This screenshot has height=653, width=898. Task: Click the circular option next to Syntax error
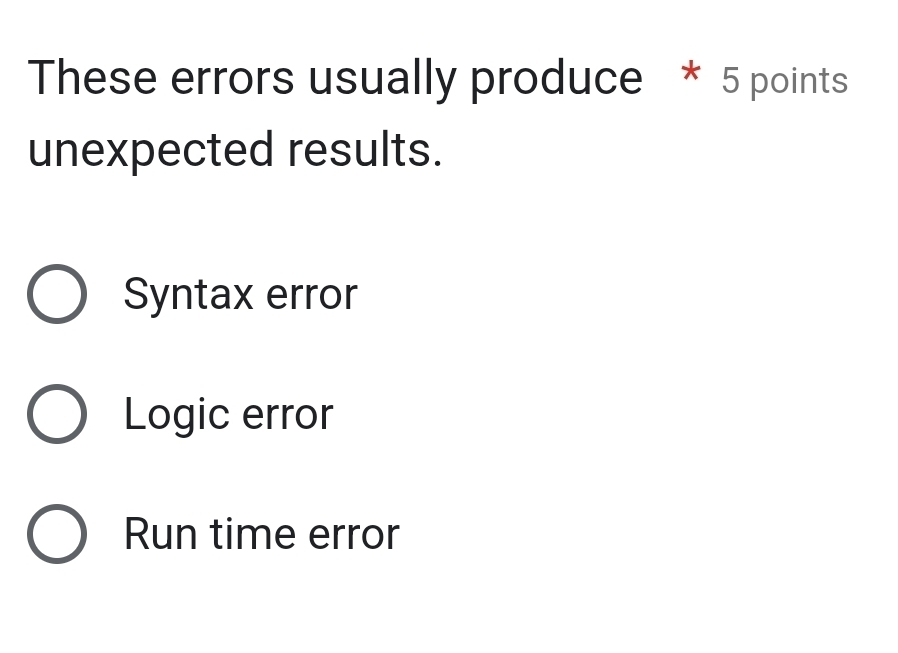click(x=57, y=293)
